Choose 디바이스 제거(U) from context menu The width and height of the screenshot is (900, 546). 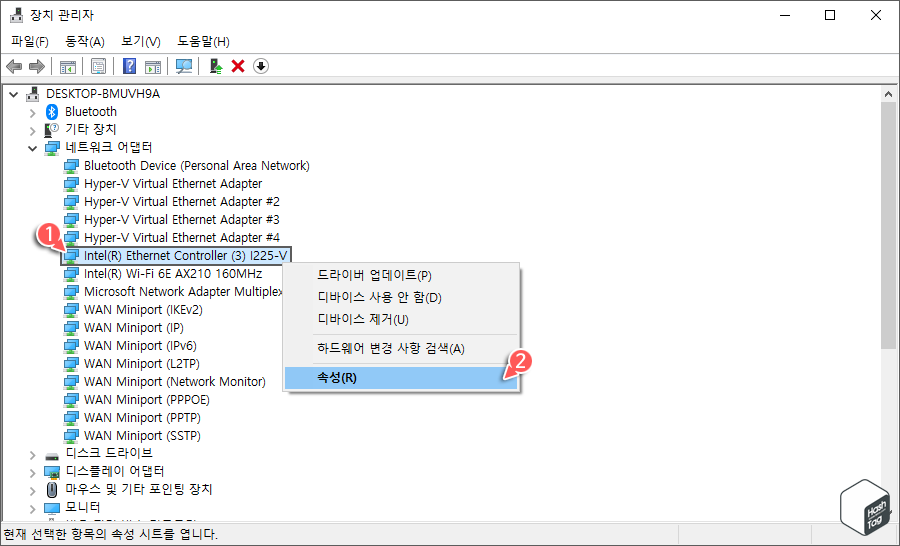402,319
